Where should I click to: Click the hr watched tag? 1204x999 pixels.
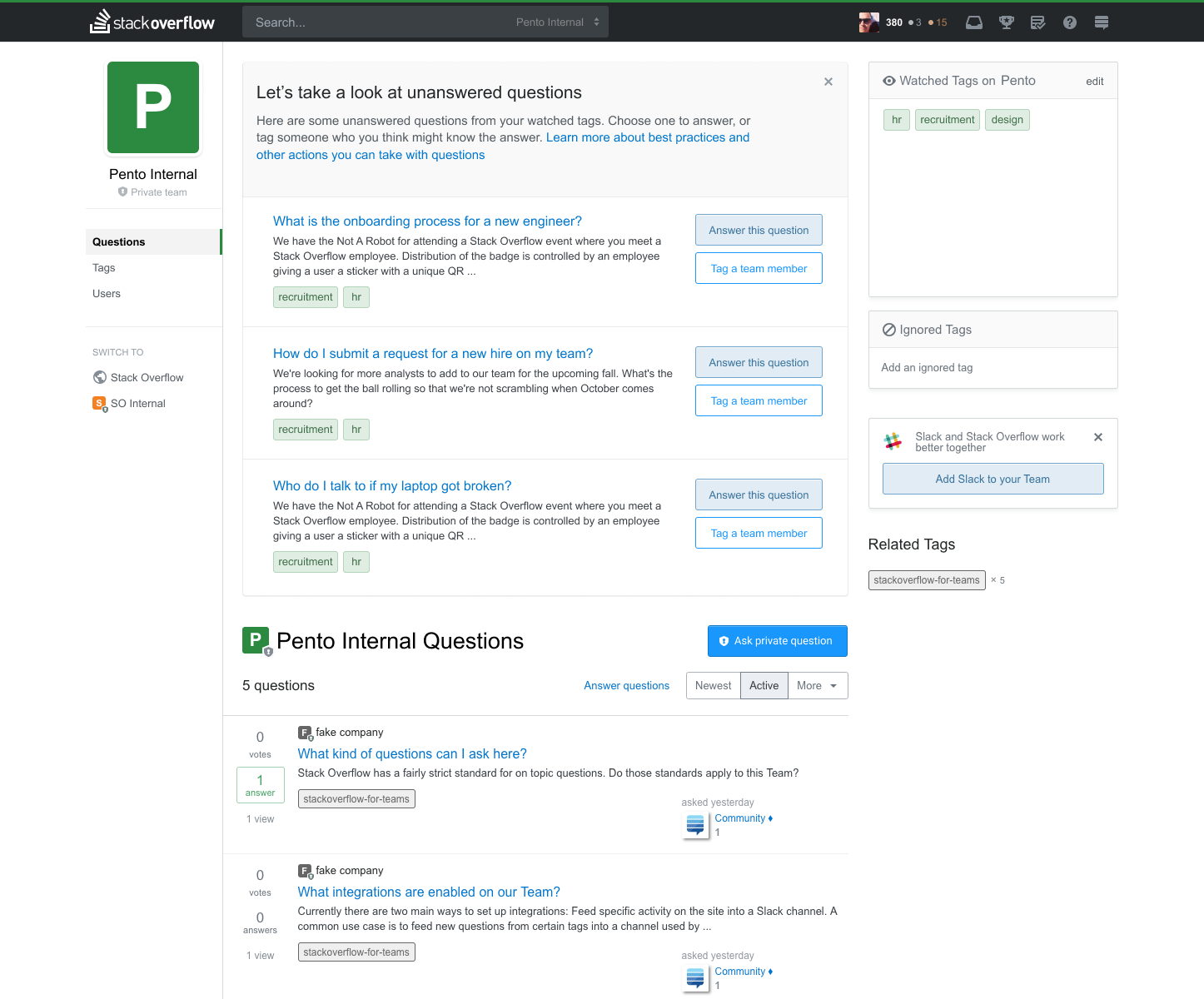[897, 120]
